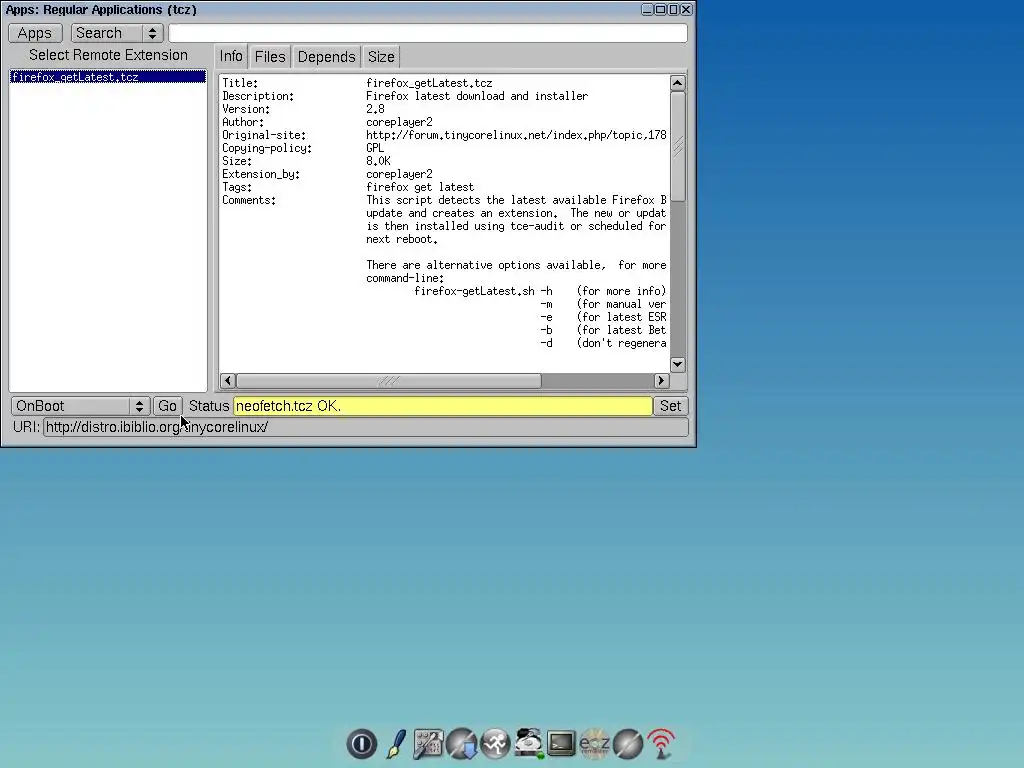Click the 'firefox-getLatest.sh -h' command line

tap(483, 291)
